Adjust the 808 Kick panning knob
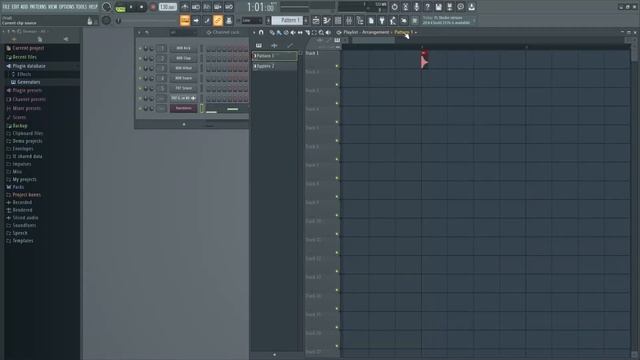640x360 pixels. [x=146, y=49]
